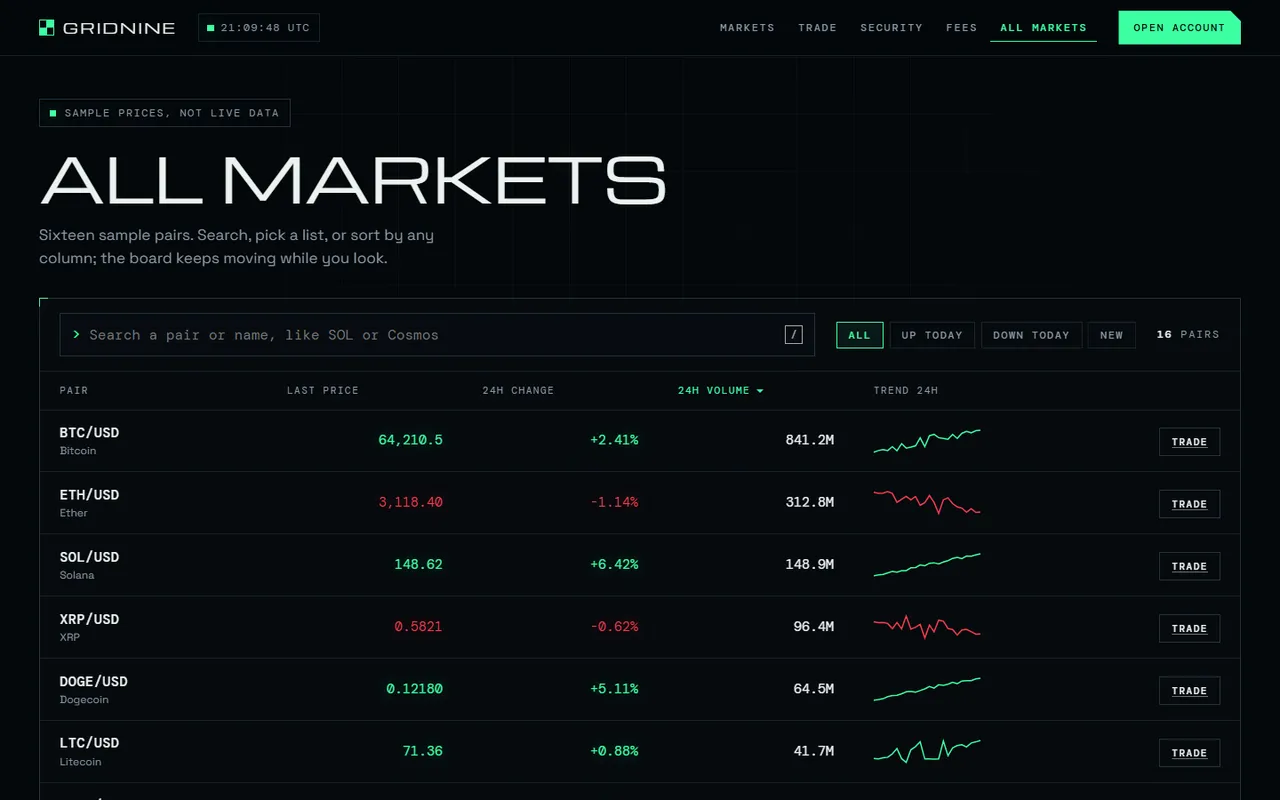Screen dimensions: 1280x800
Task: Select the All Markets nav item
Action: pos(1043,28)
